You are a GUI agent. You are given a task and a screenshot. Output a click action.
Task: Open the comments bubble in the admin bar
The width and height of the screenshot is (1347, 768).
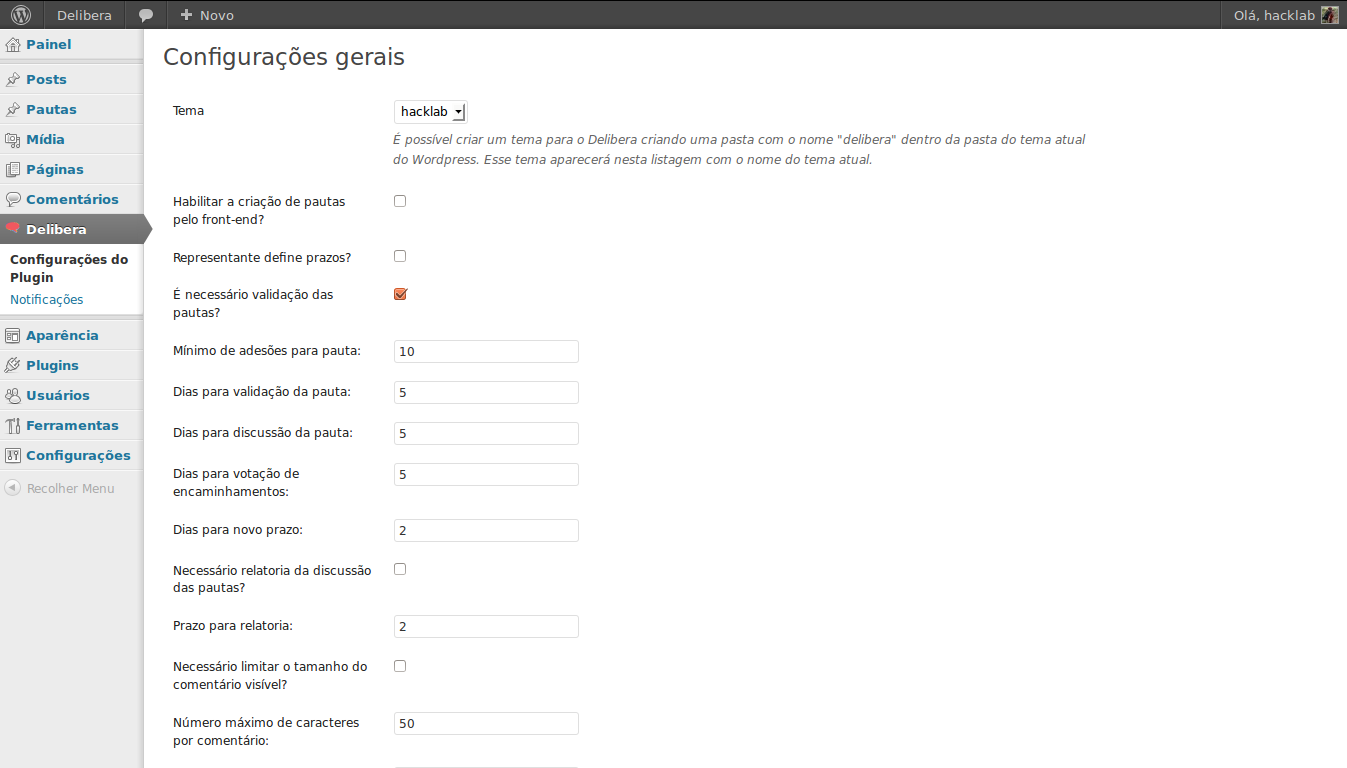[x=146, y=15]
